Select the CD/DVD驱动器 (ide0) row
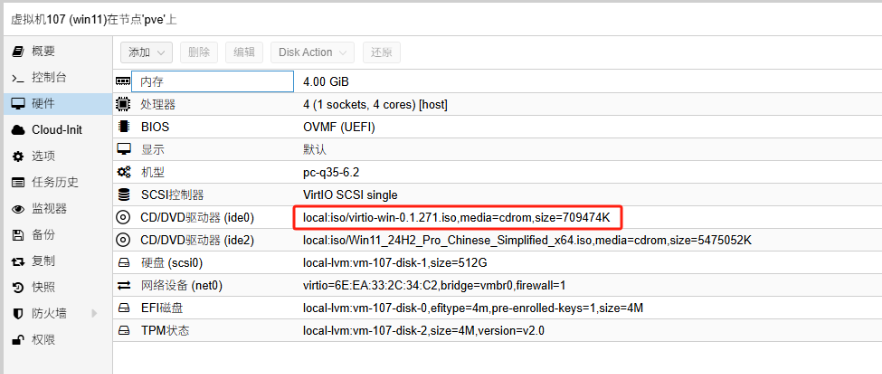The height and width of the screenshot is (374, 882). (497, 218)
